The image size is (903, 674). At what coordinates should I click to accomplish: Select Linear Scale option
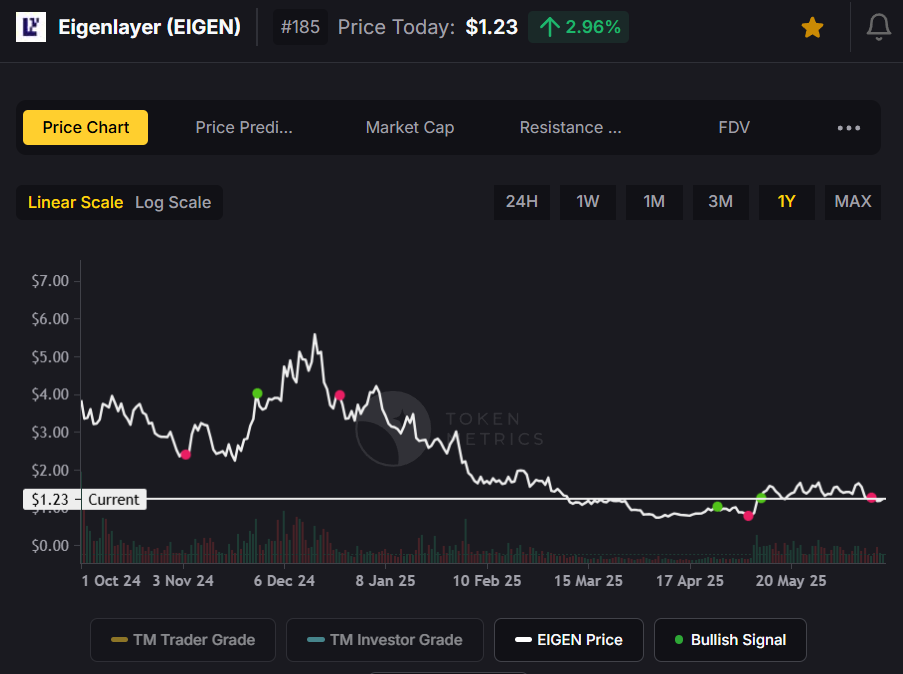click(x=75, y=202)
